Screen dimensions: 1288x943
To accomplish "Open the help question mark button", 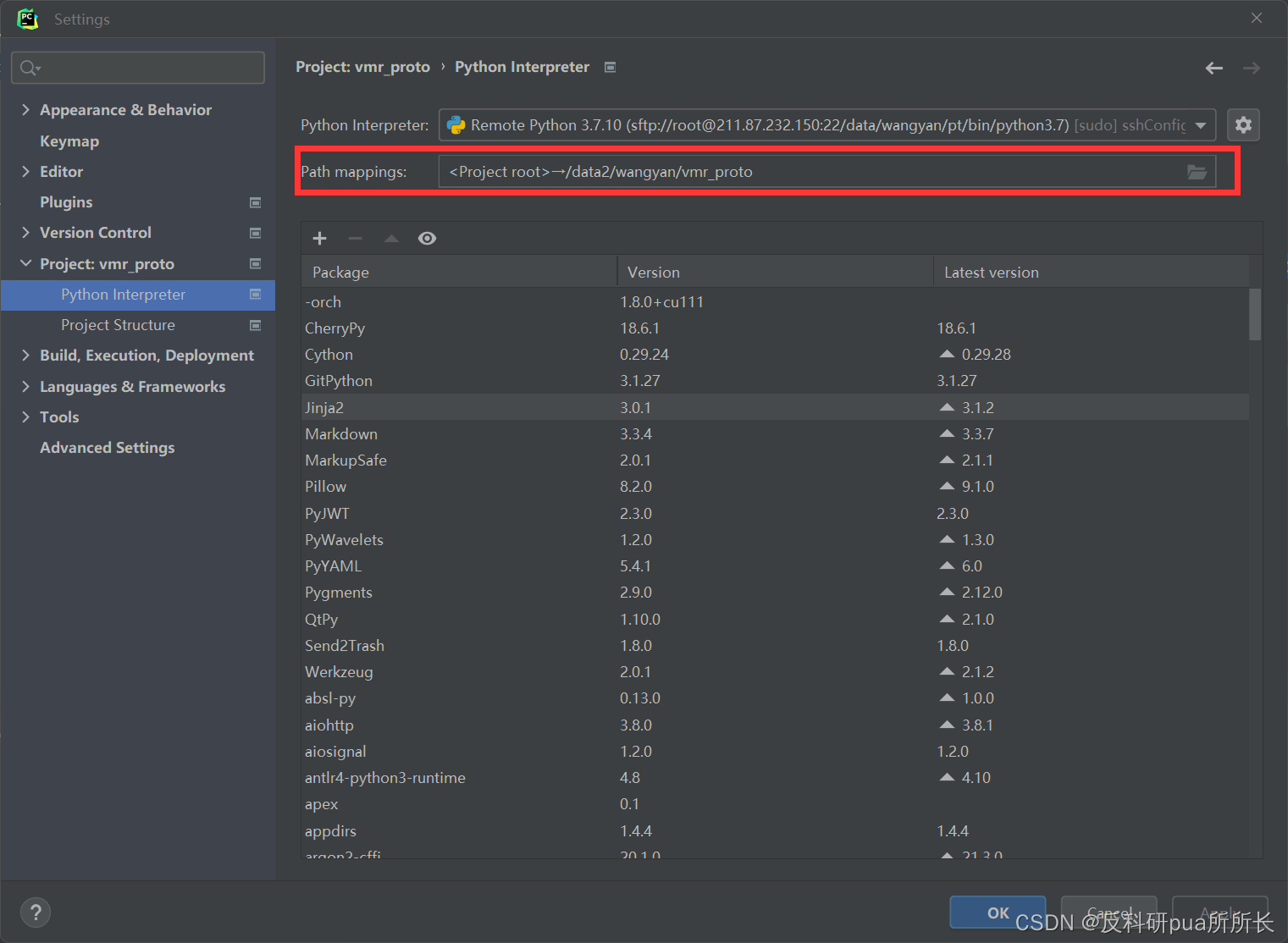I will coord(36,913).
